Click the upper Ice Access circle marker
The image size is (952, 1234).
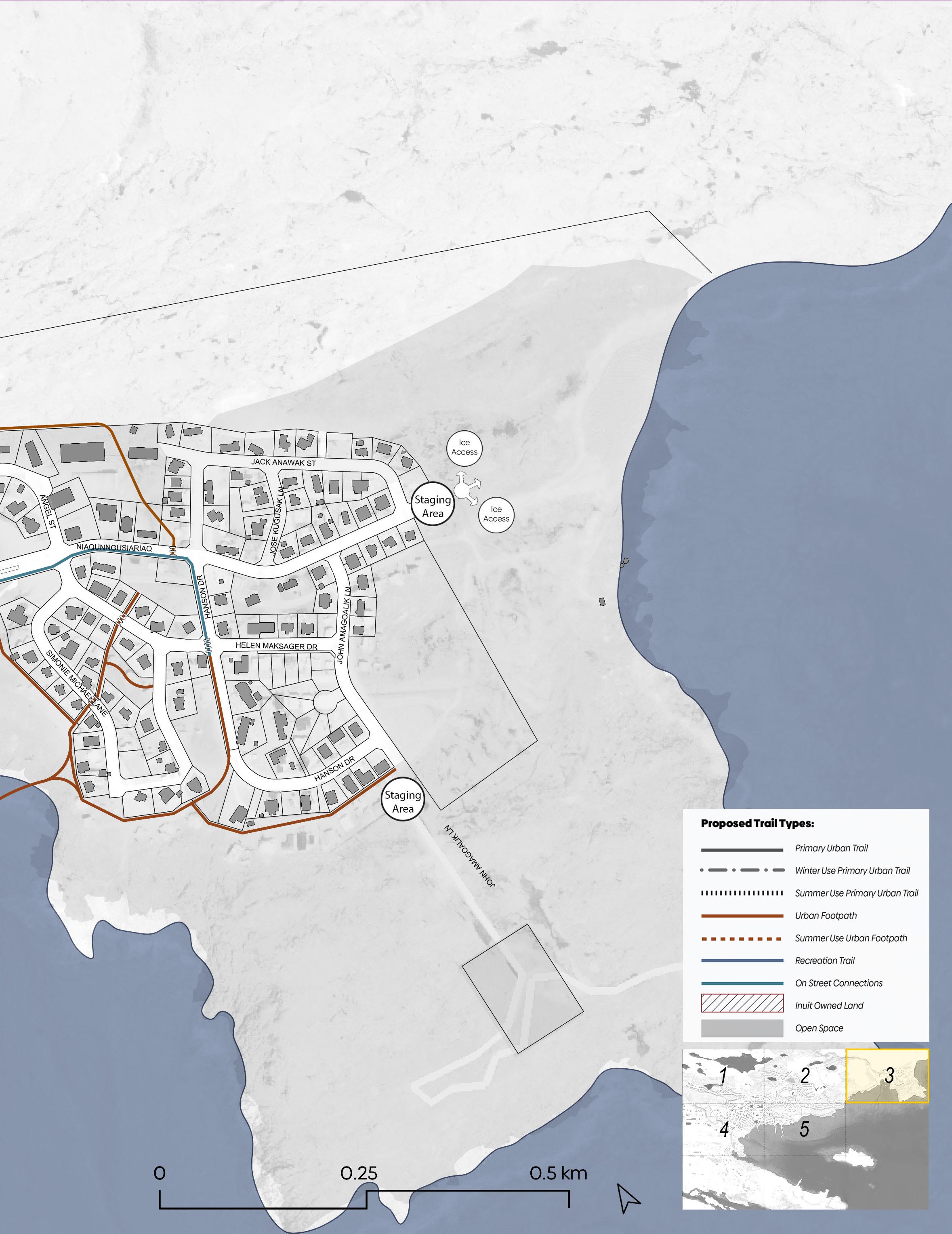[x=464, y=447]
